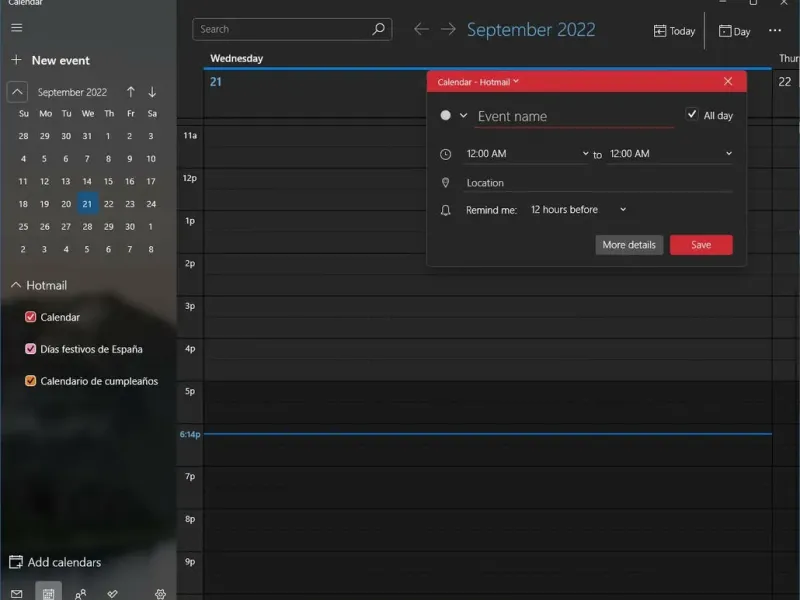The image size is (800, 600).
Task: Click the 7p time slot row
Action: 488,487
